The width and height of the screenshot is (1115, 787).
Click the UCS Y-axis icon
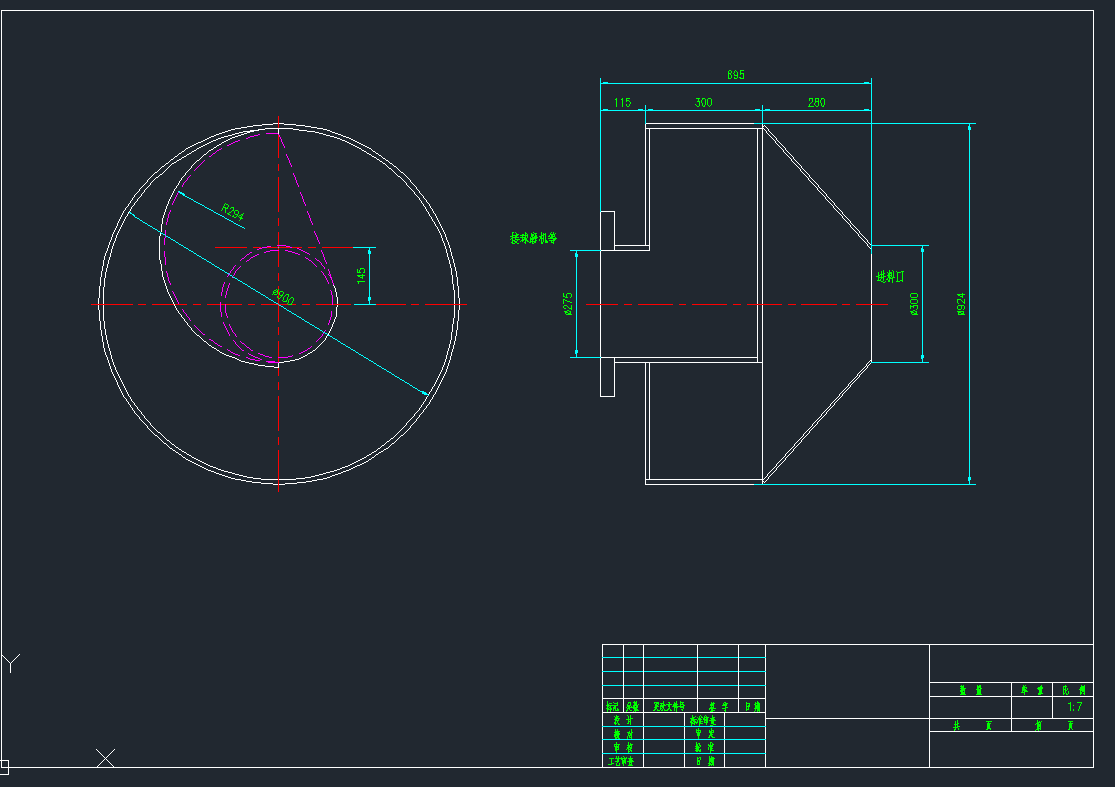(11, 663)
